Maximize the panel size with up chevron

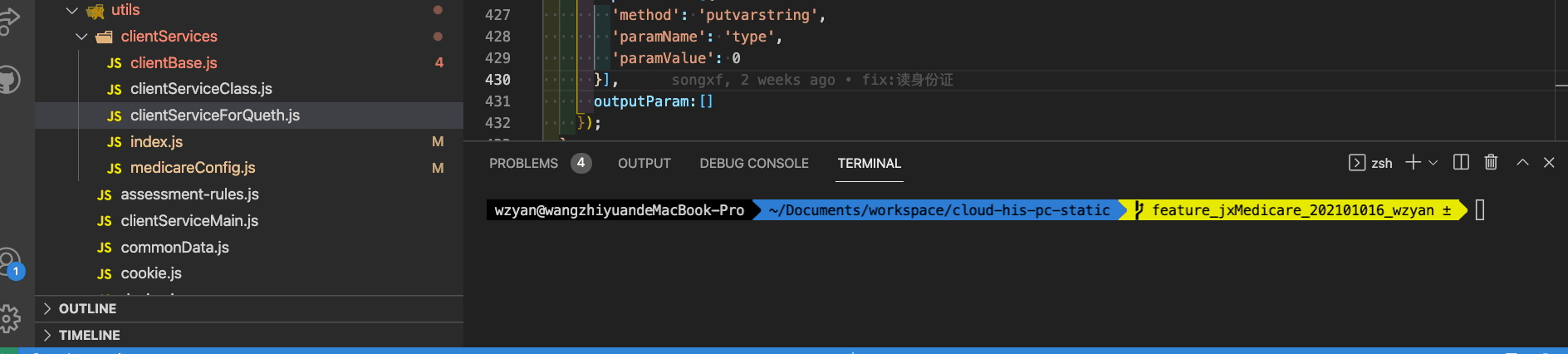1522,163
